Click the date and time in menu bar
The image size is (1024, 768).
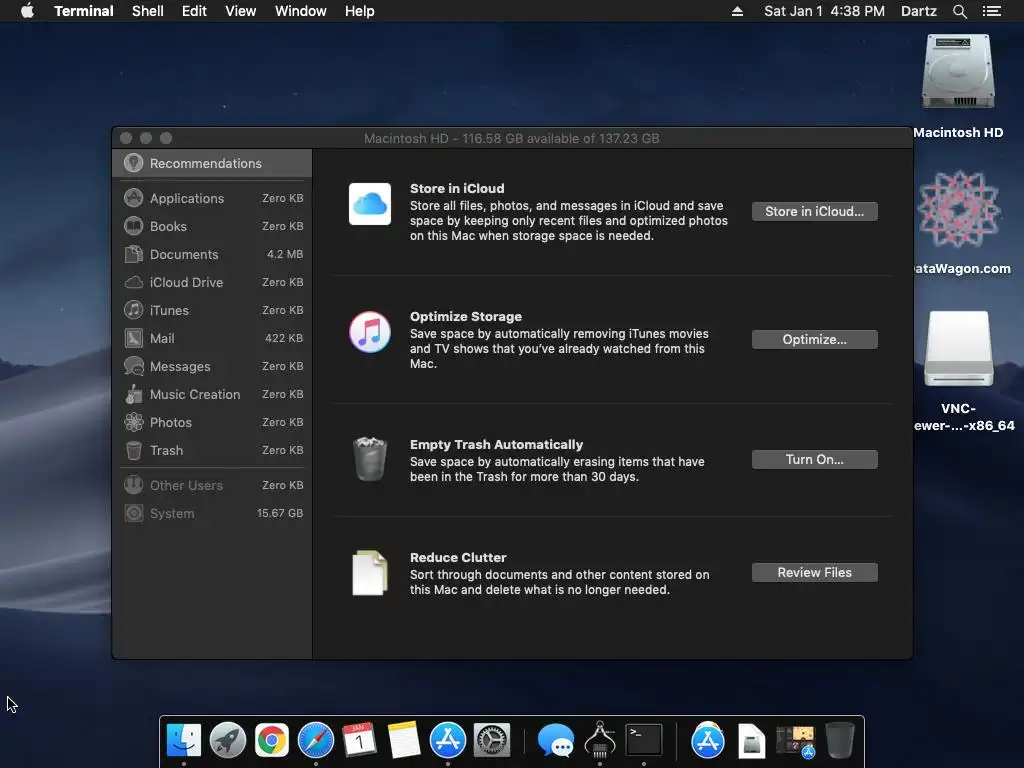click(x=824, y=11)
